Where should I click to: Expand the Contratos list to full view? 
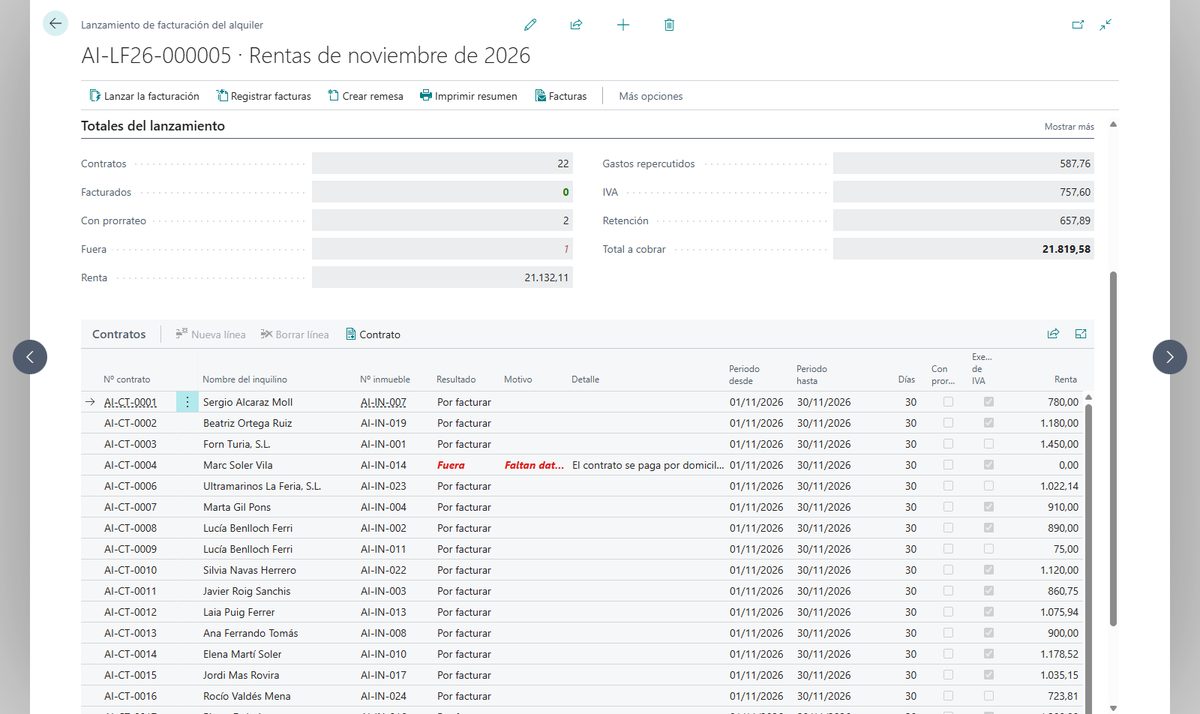click(x=1081, y=334)
